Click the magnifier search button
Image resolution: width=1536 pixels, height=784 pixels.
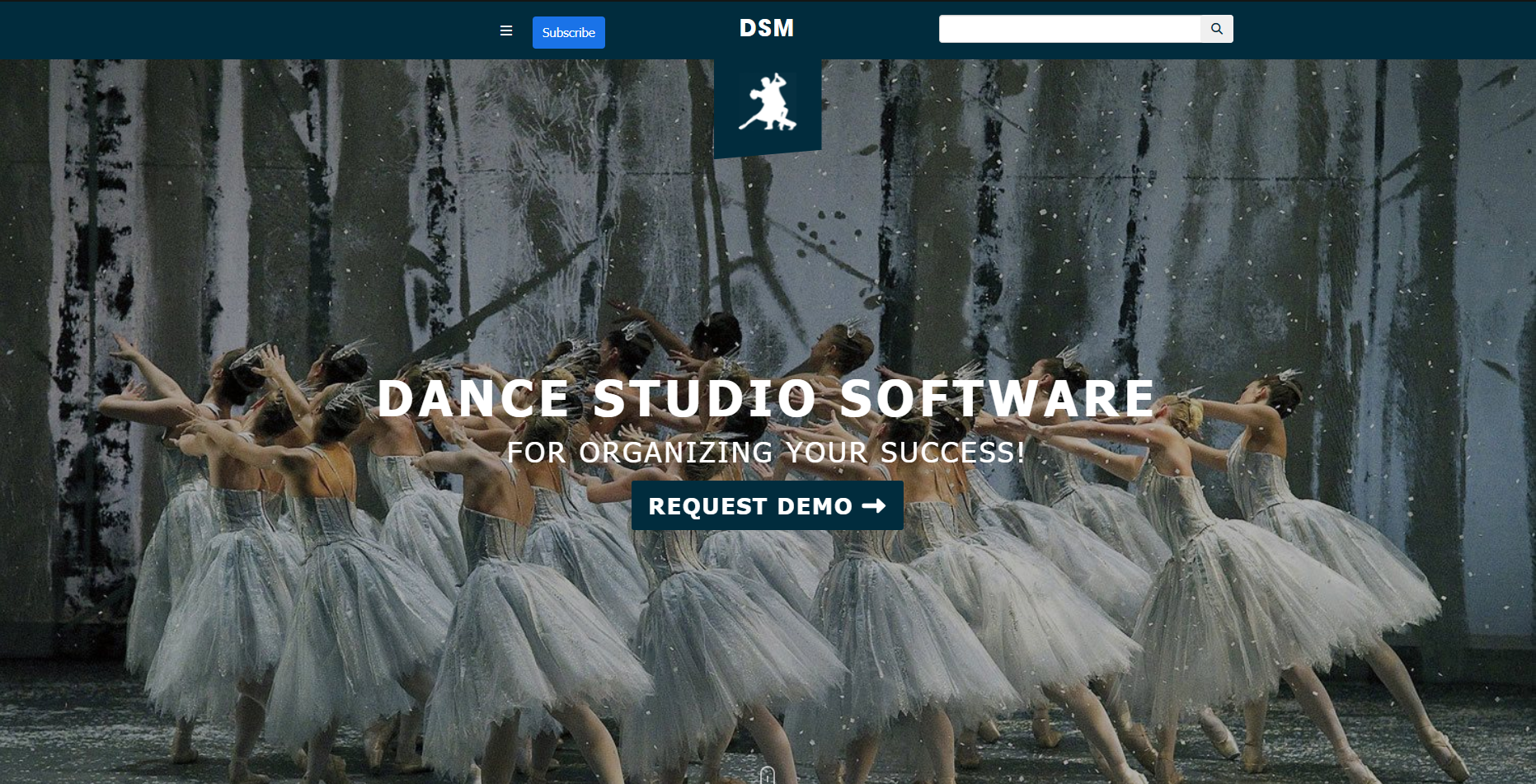point(1217,29)
